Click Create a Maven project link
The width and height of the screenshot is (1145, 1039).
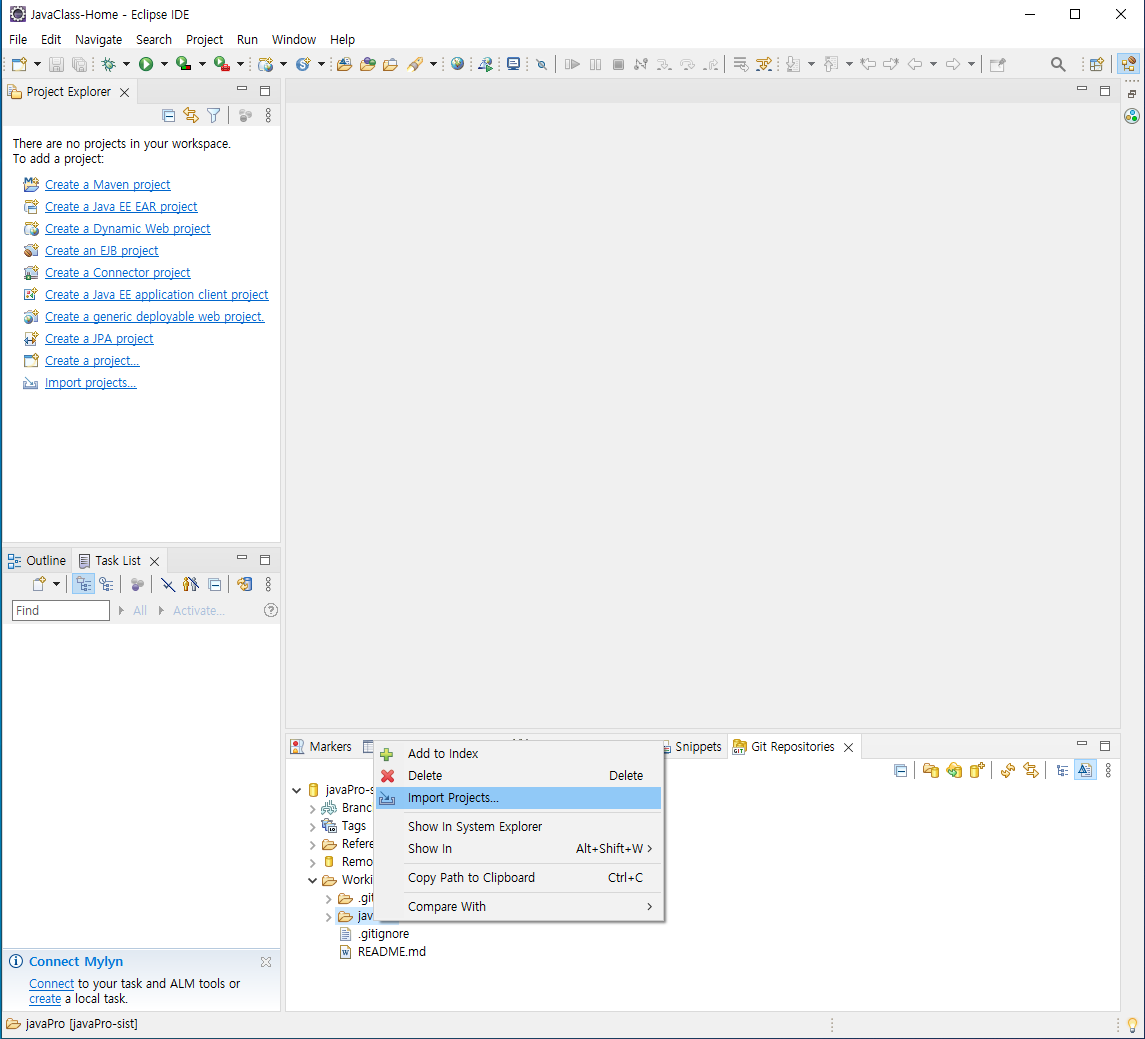[x=107, y=185]
